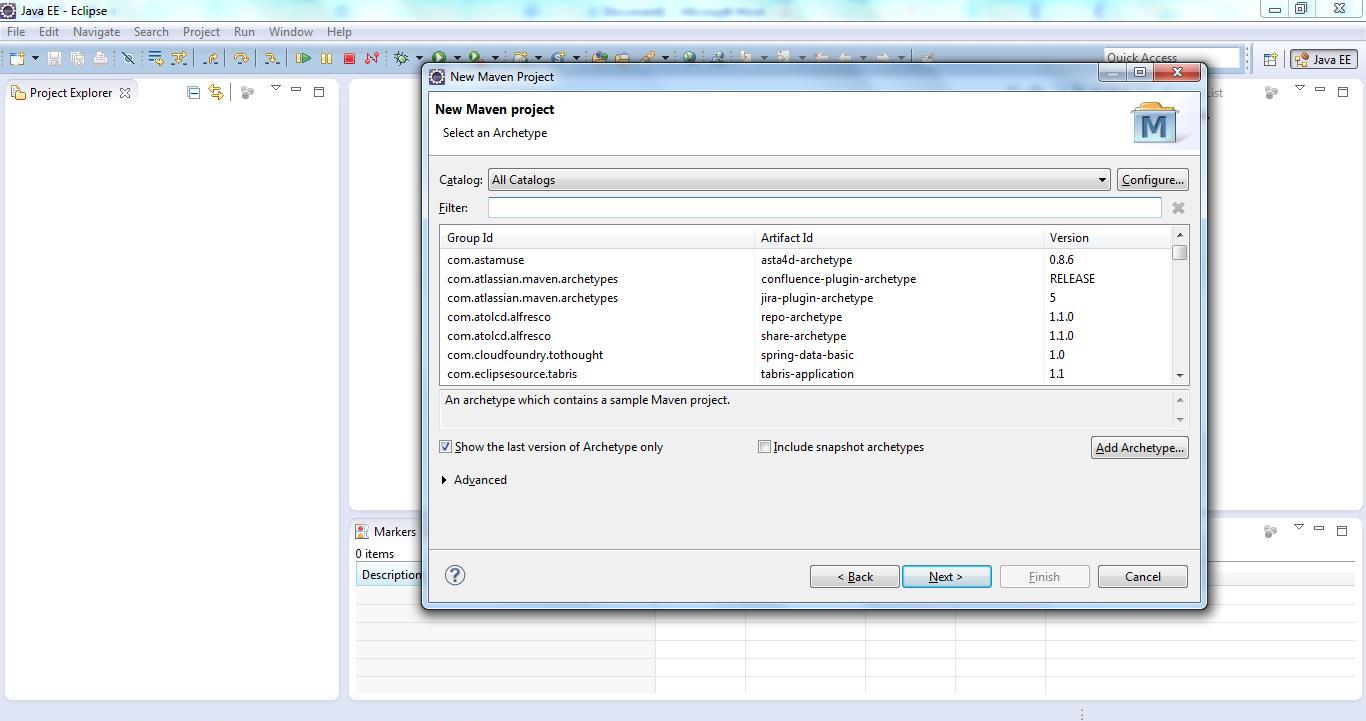Screen dimensions: 1366x721
Task: Open the Window menu
Action: pyautogui.click(x=291, y=32)
